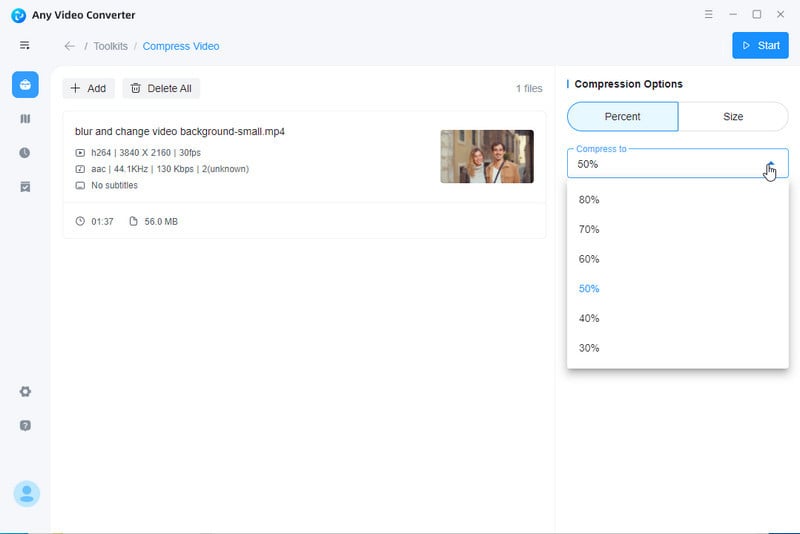
Task: Open the settings gear in sidebar
Action: [25, 392]
